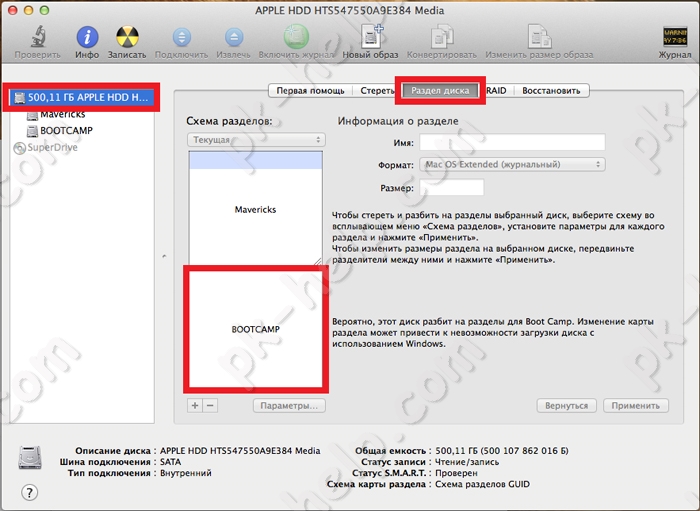This screenshot has width=700, height=511.
Task: Remove partition with minus button
Action: (x=210, y=406)
